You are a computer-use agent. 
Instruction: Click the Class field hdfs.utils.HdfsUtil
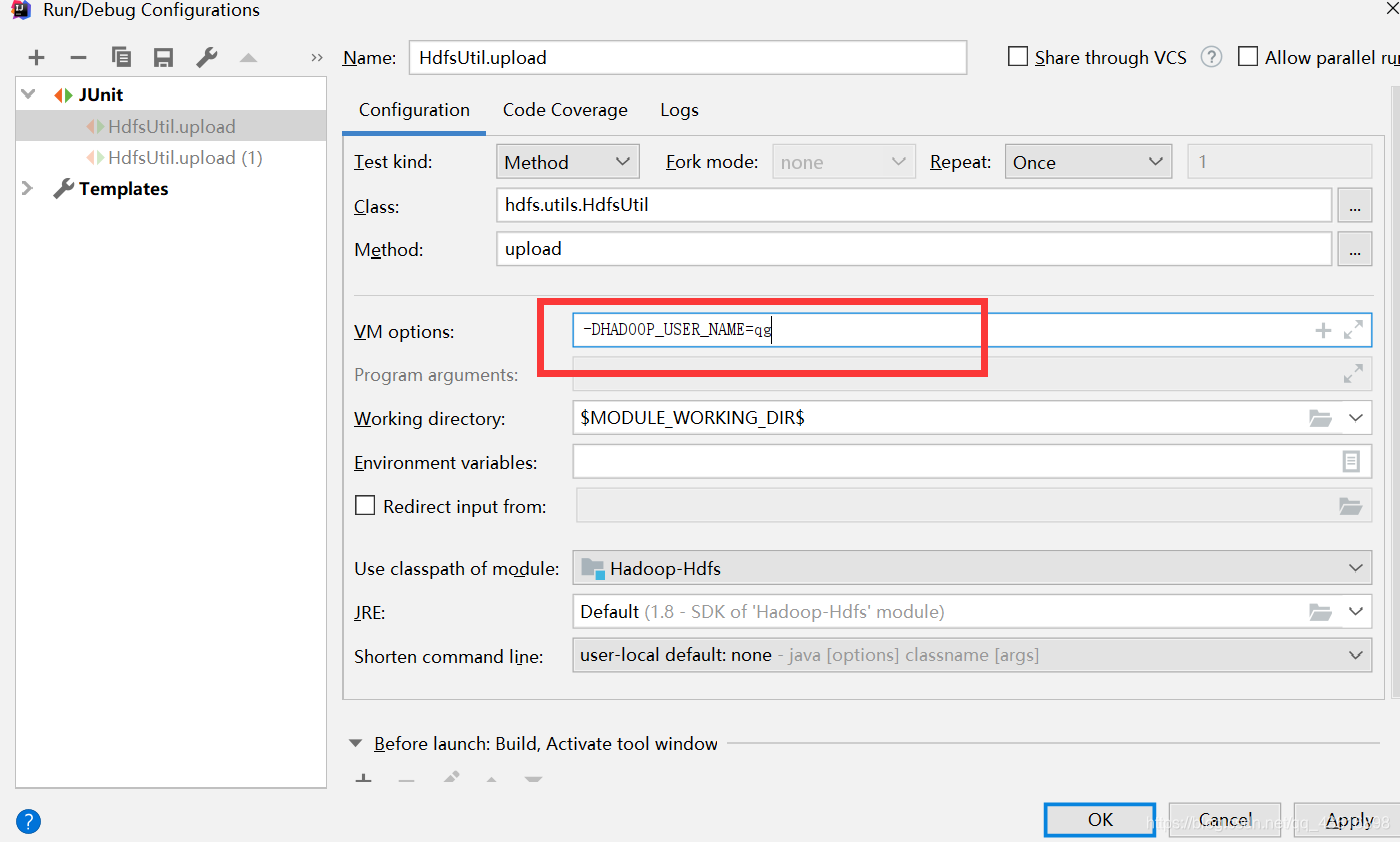coord(914,206)
